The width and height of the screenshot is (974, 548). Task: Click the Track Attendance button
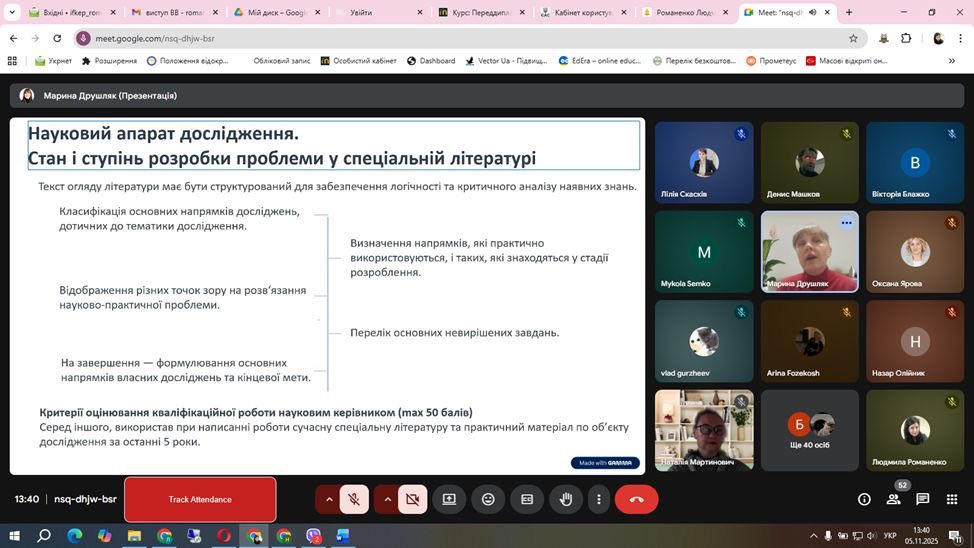pos(200,500)
